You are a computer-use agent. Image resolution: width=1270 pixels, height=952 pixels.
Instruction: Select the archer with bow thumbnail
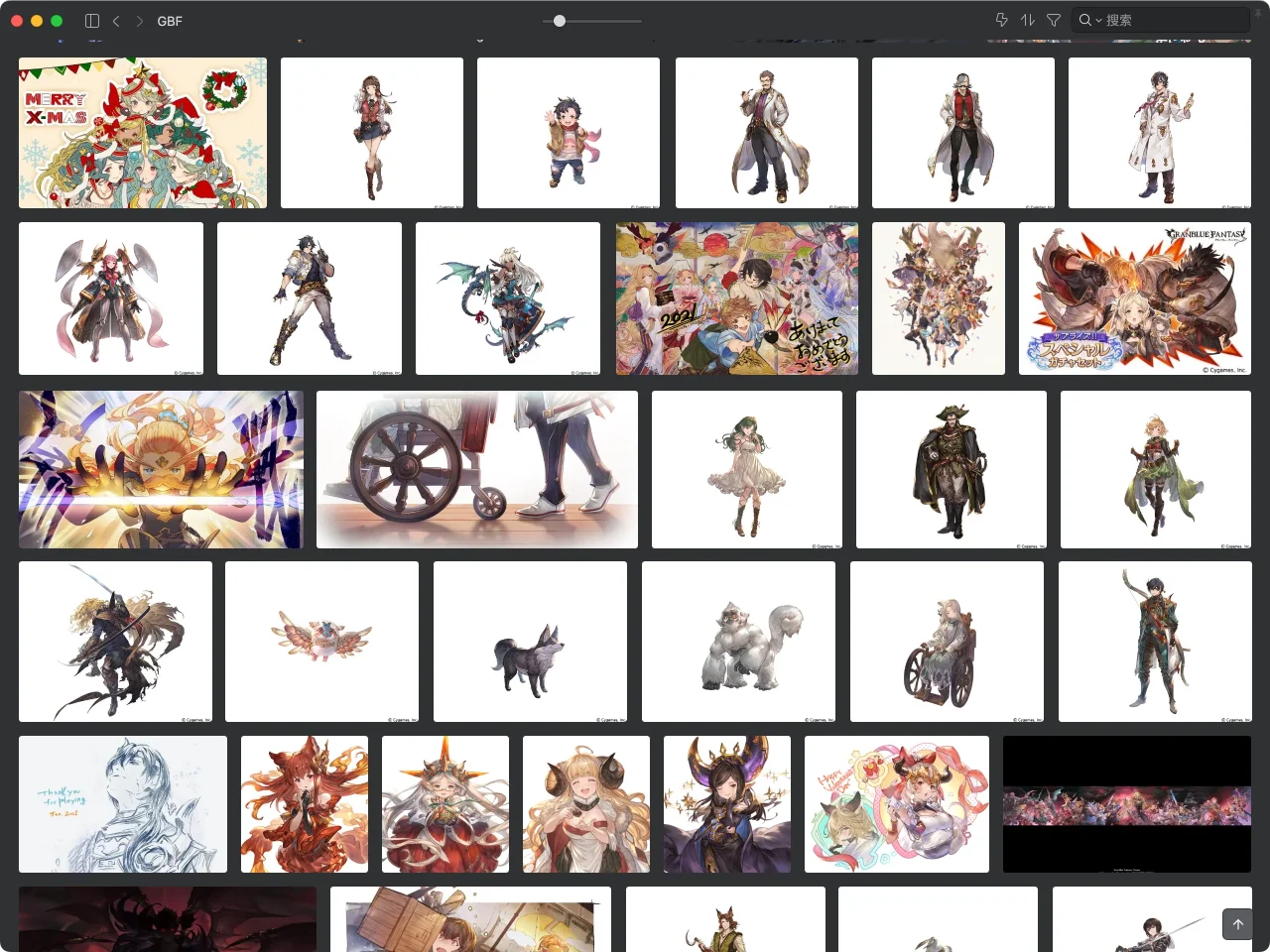[x=1155, y=642]
